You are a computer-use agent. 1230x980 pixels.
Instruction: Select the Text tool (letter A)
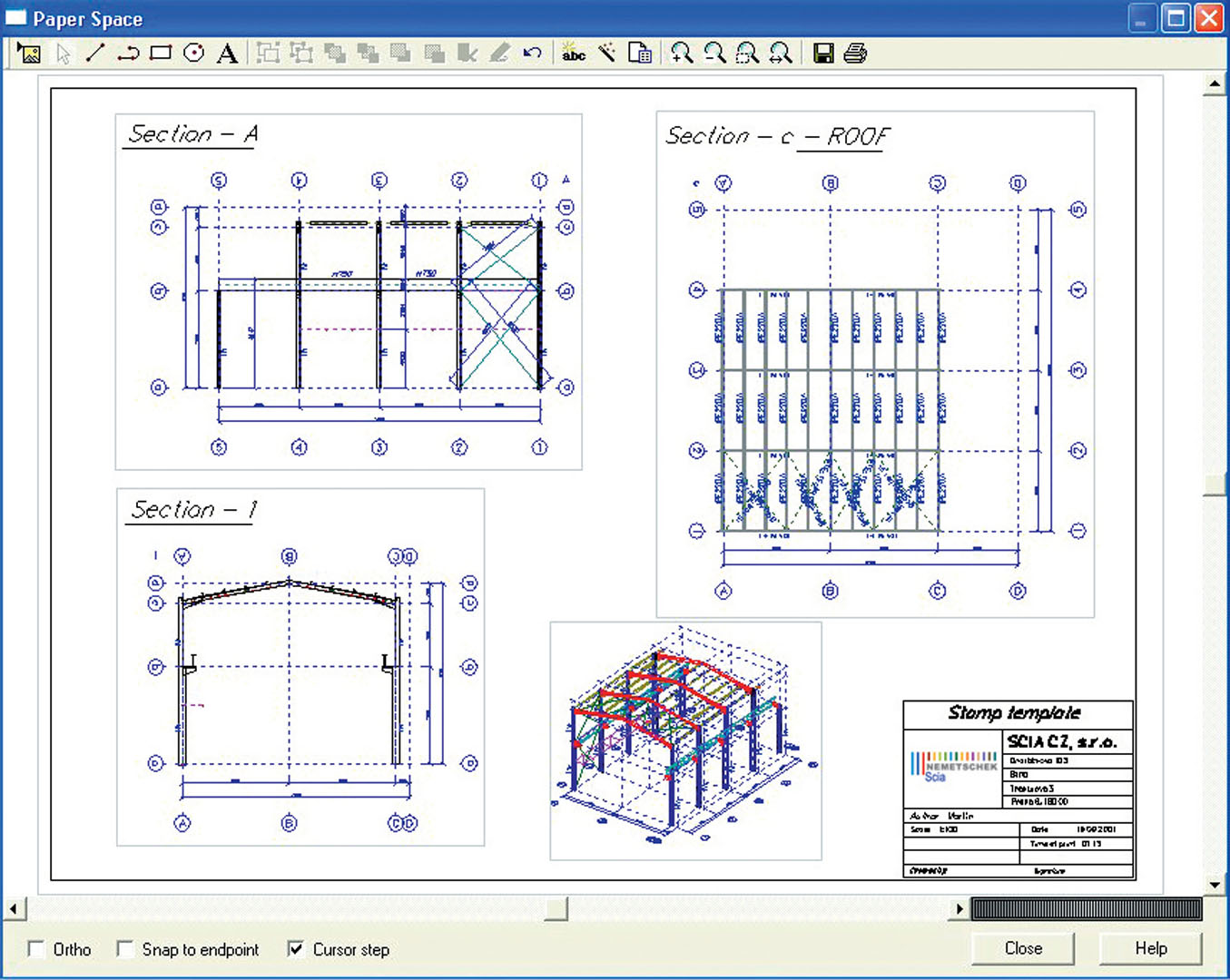click(x=227, y=54)
